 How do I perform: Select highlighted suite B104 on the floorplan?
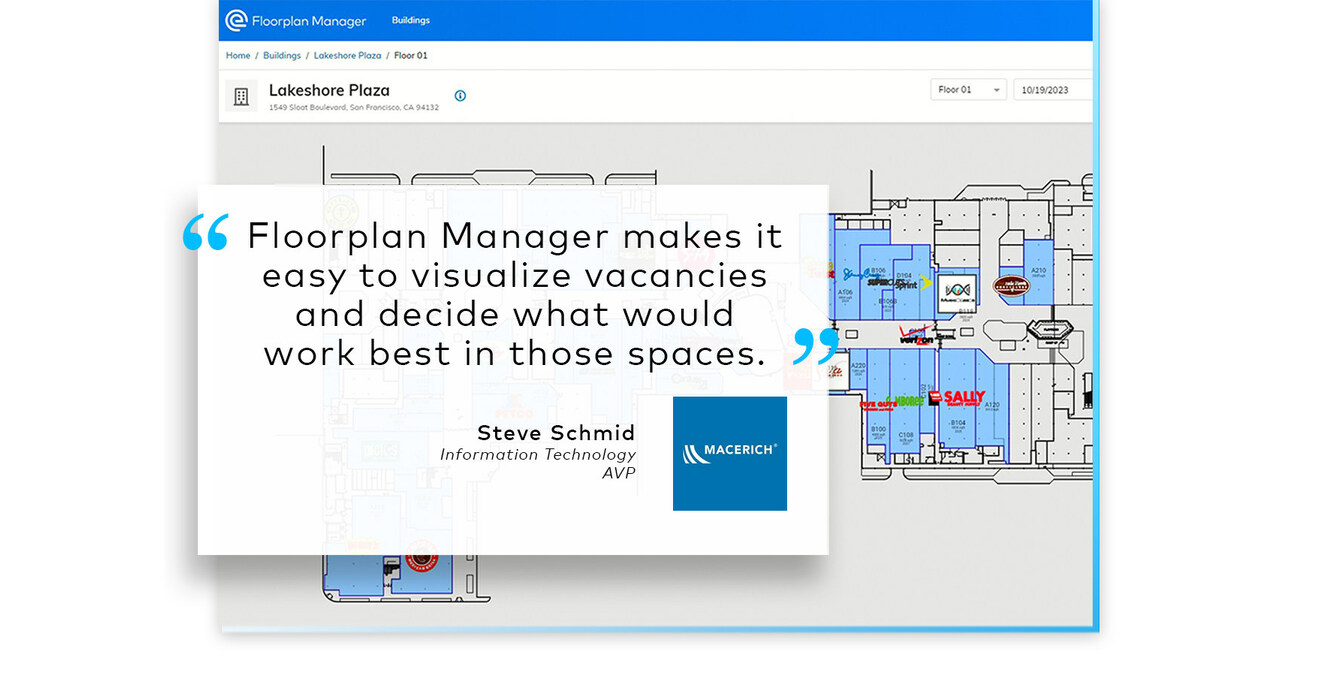click(957, 423)
